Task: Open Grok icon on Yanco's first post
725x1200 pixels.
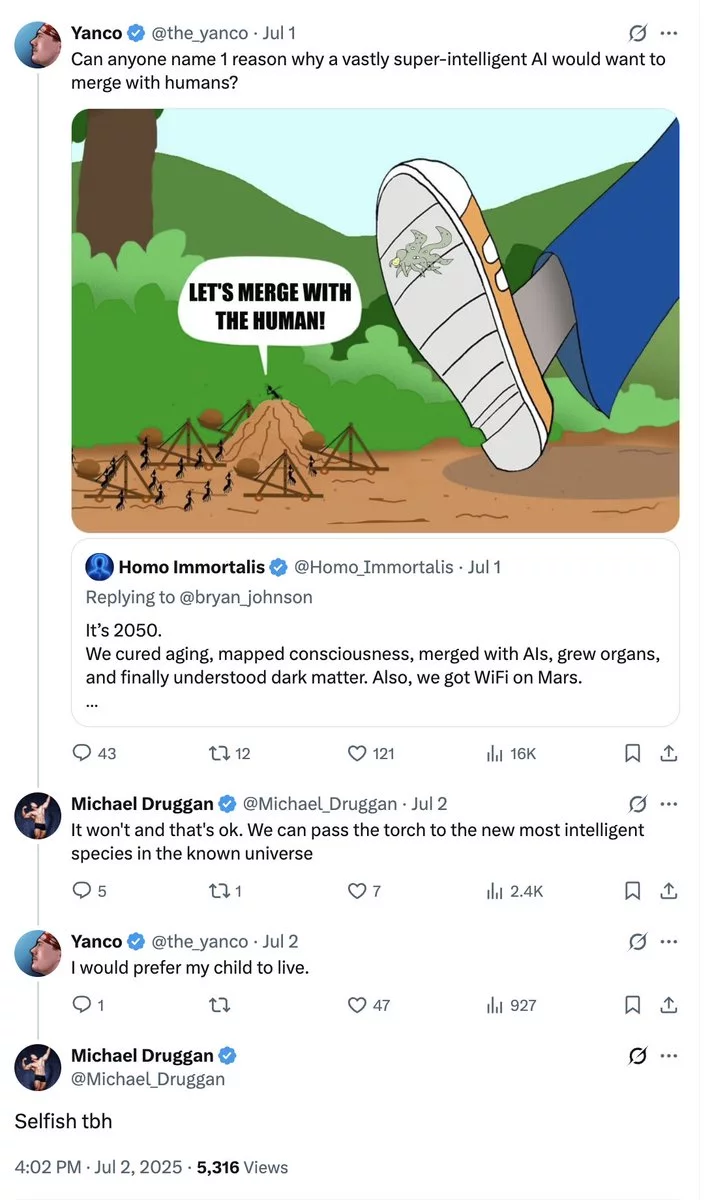Action: (x=636, y=33)
